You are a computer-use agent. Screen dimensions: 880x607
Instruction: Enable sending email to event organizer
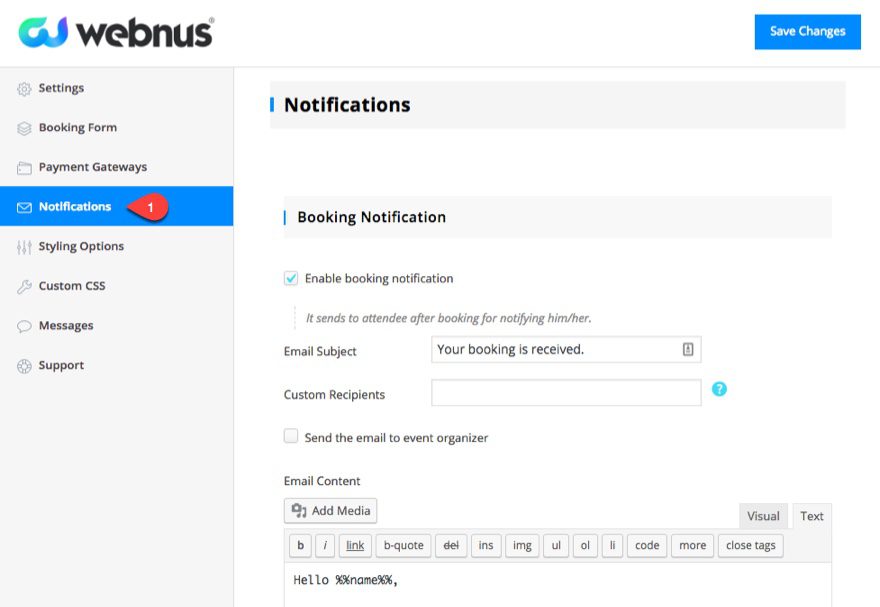coord(290,435)
